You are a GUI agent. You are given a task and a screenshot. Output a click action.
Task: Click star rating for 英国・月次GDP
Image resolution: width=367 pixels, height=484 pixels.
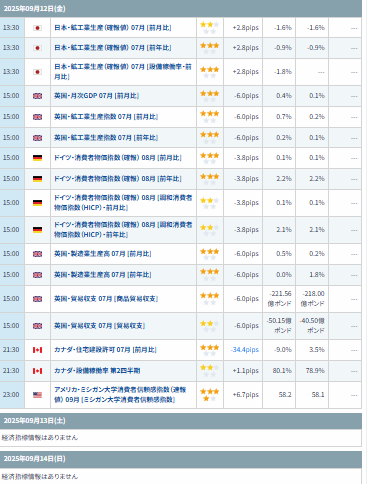tap(210, 96)
